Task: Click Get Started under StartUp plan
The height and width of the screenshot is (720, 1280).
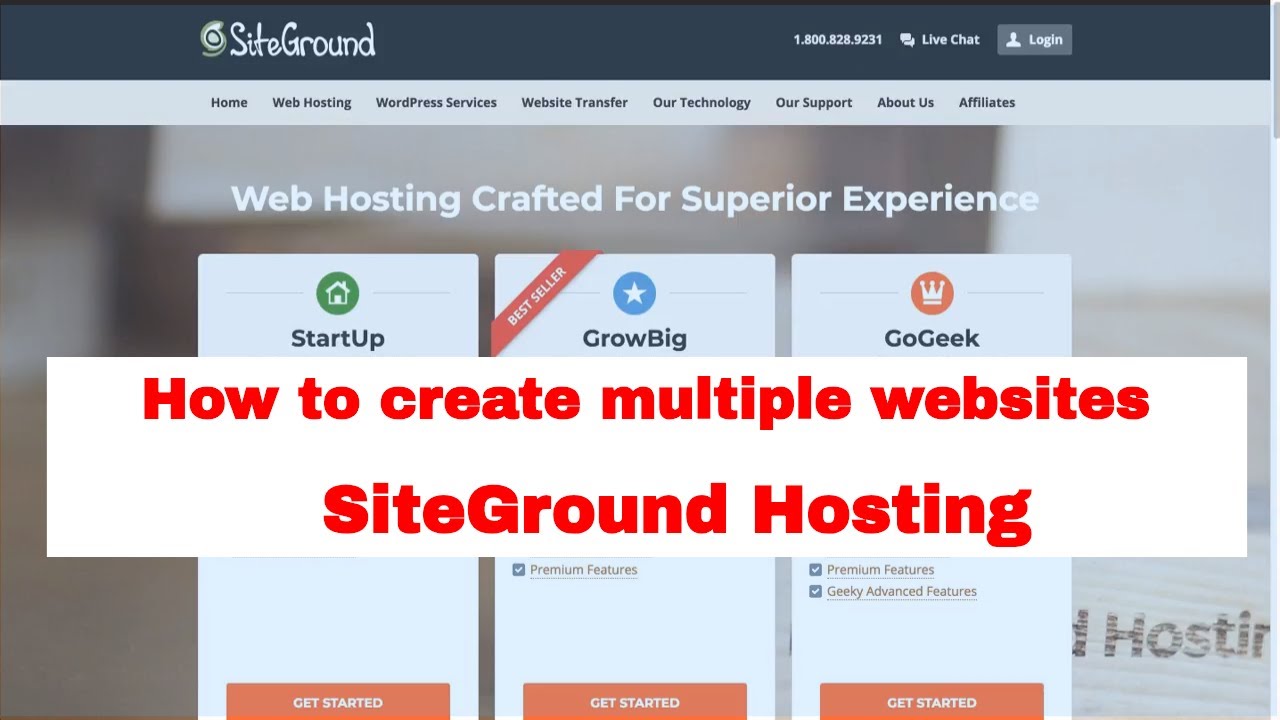Action: click(338, 702)
